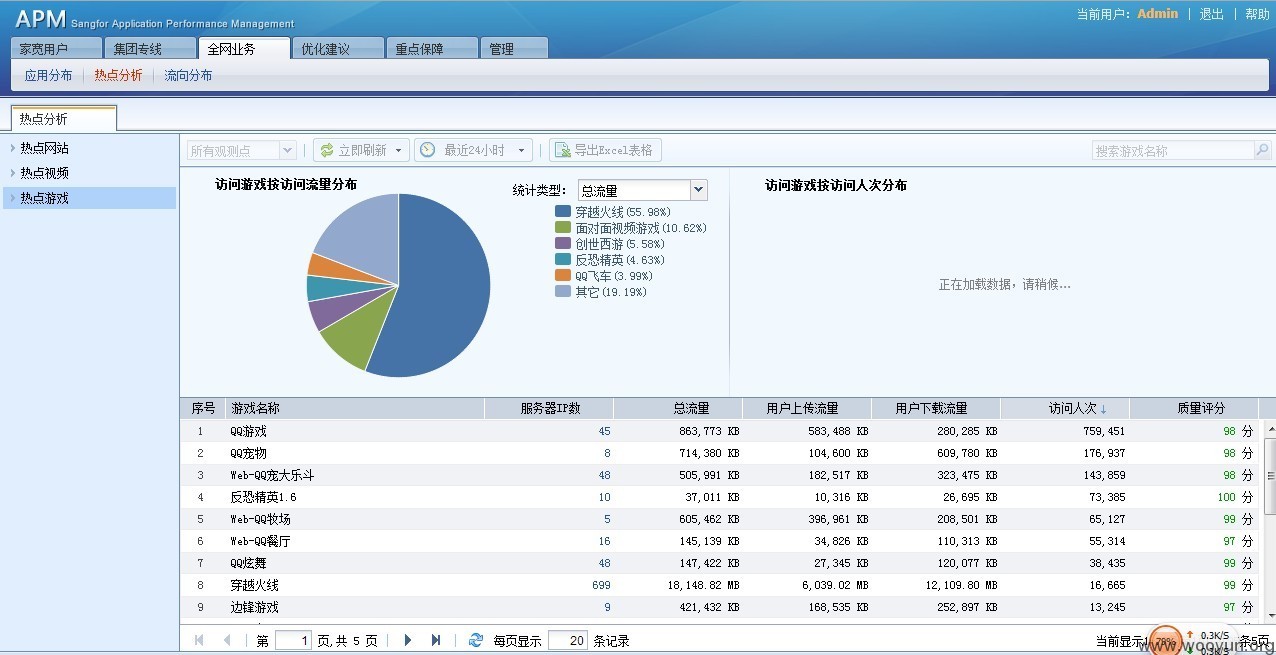Viewport: 1276px width, 655px height.
Task: Jump to the last page of results
Action: (x=436, y=640)
